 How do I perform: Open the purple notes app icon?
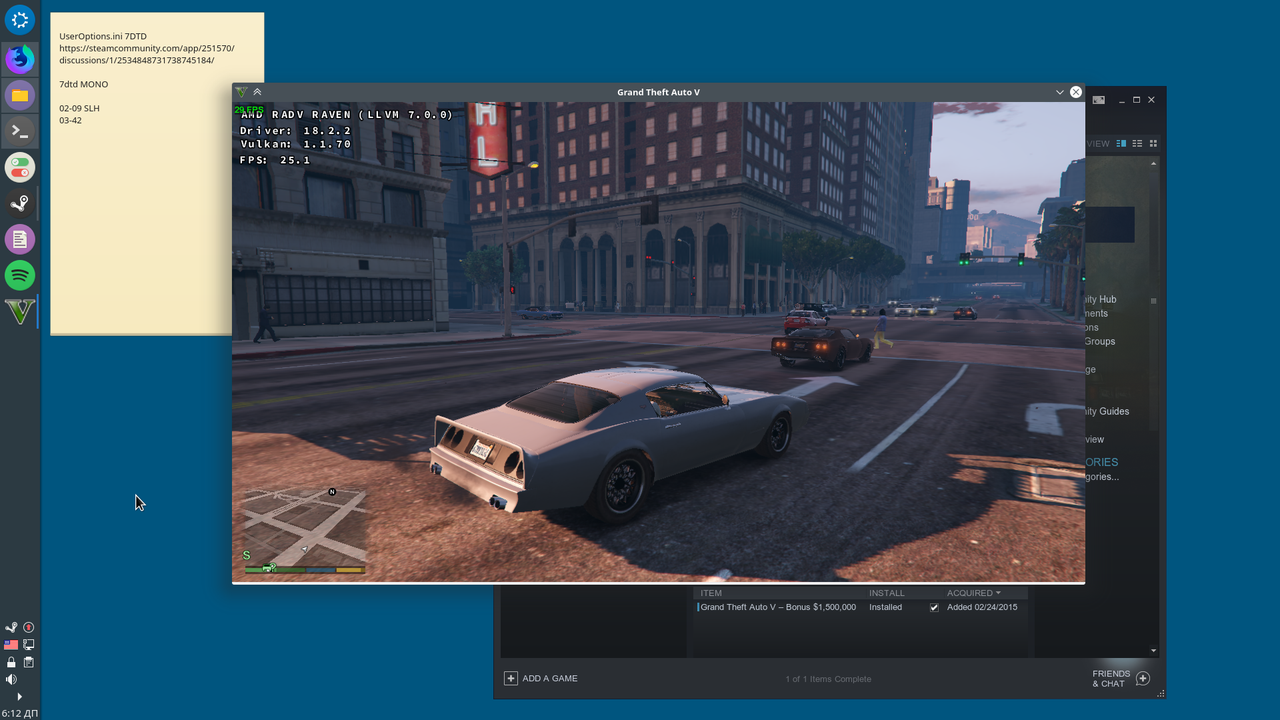tap(20, 239)
